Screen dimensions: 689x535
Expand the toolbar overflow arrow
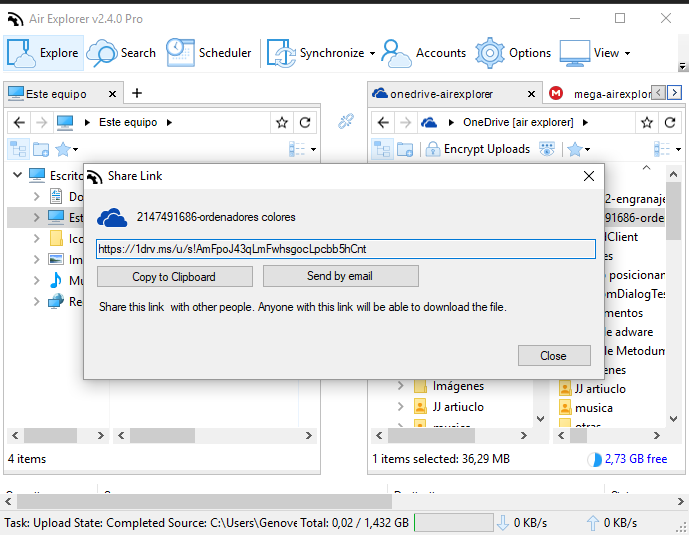coord(682,67)
